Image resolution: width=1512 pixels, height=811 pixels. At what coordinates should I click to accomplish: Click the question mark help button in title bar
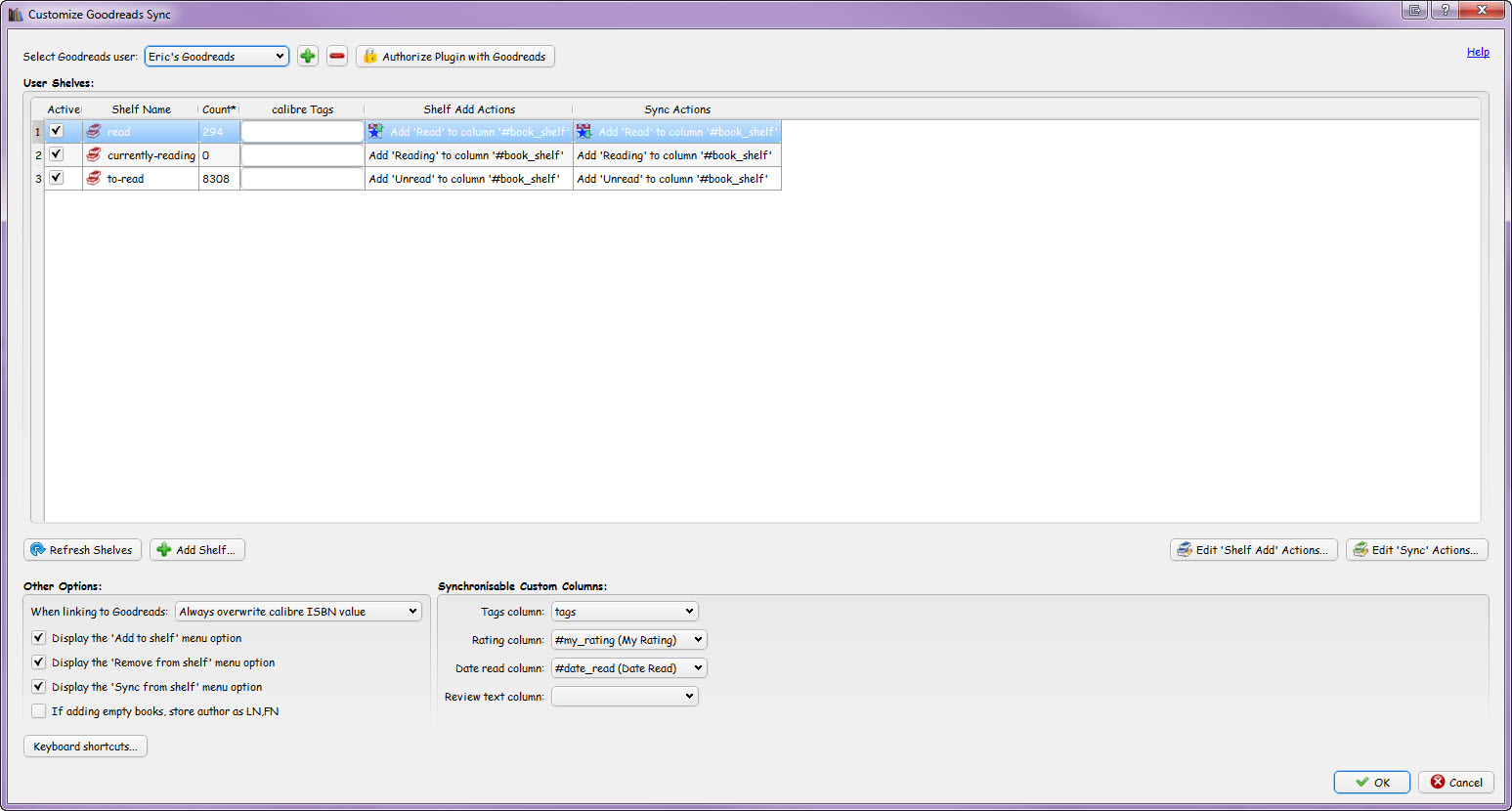(x=1445, y=10)
